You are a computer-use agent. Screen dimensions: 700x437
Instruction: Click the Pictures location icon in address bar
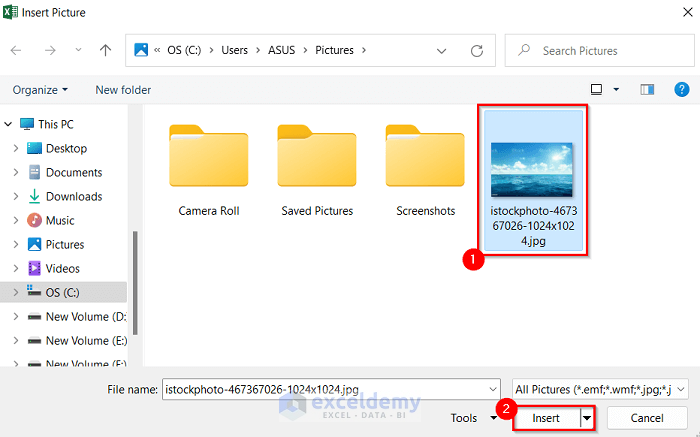141,50
